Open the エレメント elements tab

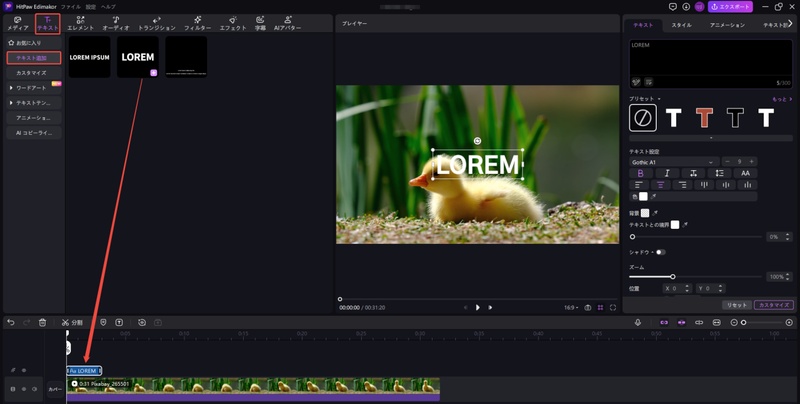pyautogui.click(x=81, y=23)
